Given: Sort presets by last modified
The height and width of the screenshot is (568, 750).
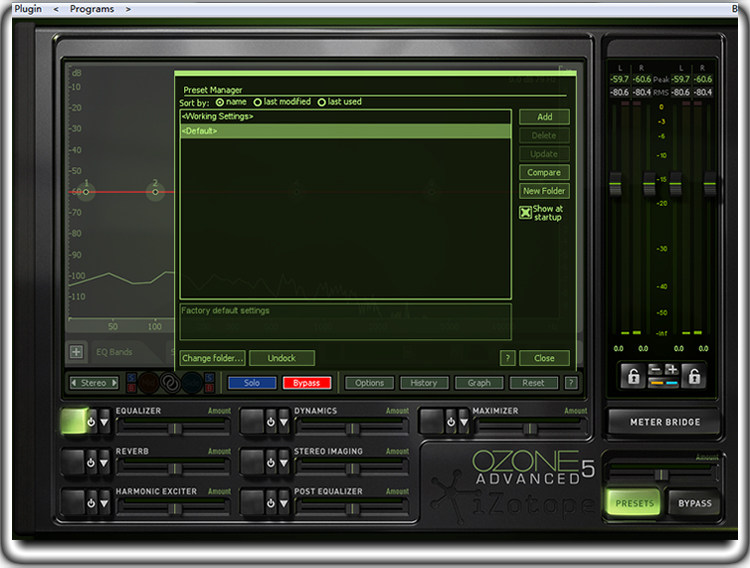Looking at the screenshot, I should 257,102.
